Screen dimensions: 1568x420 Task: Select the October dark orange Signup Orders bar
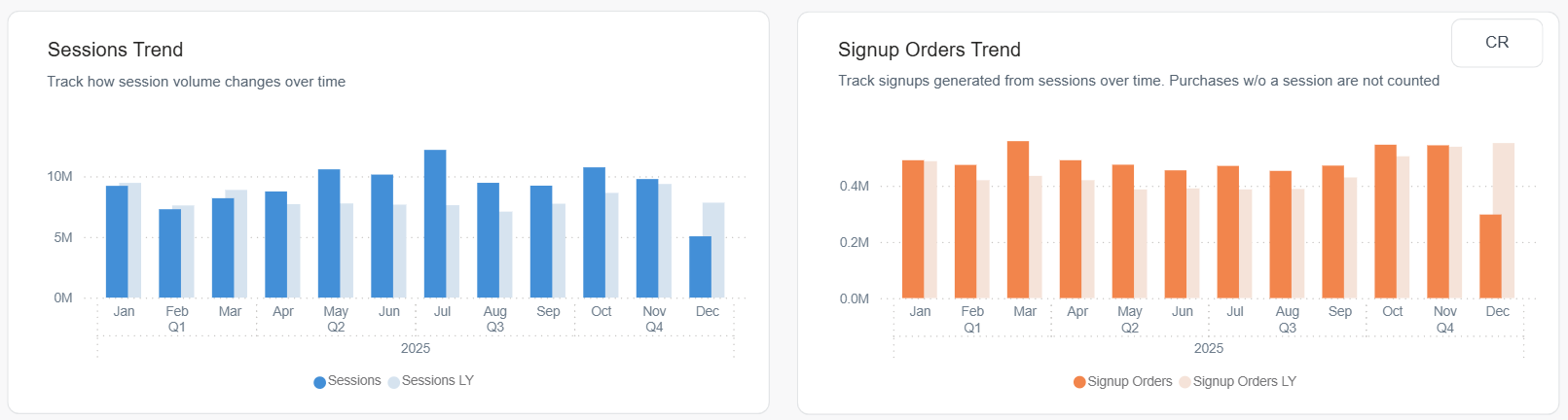coord(1385,222)
